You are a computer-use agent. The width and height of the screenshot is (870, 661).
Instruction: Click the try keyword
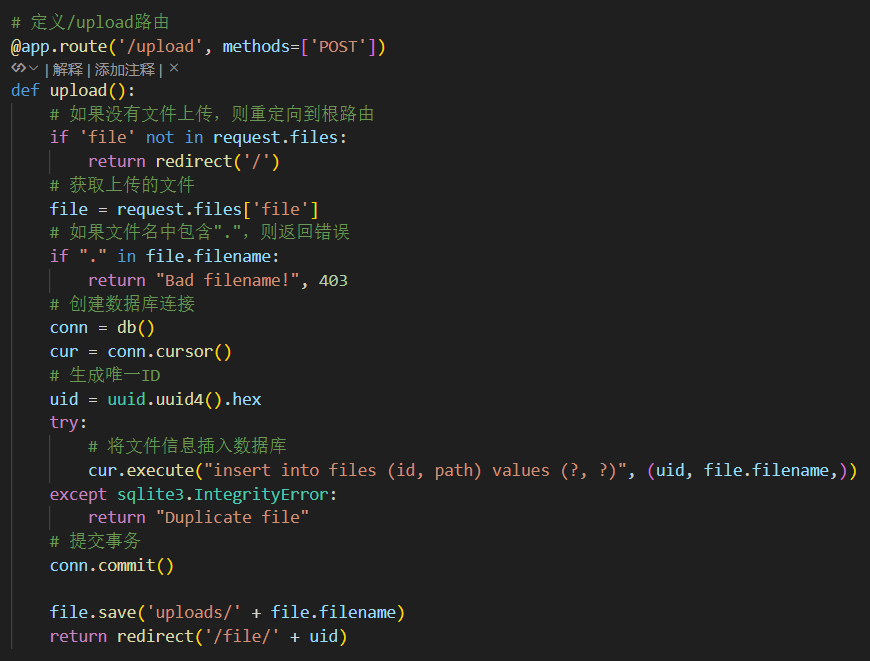(x=63, y=422)
